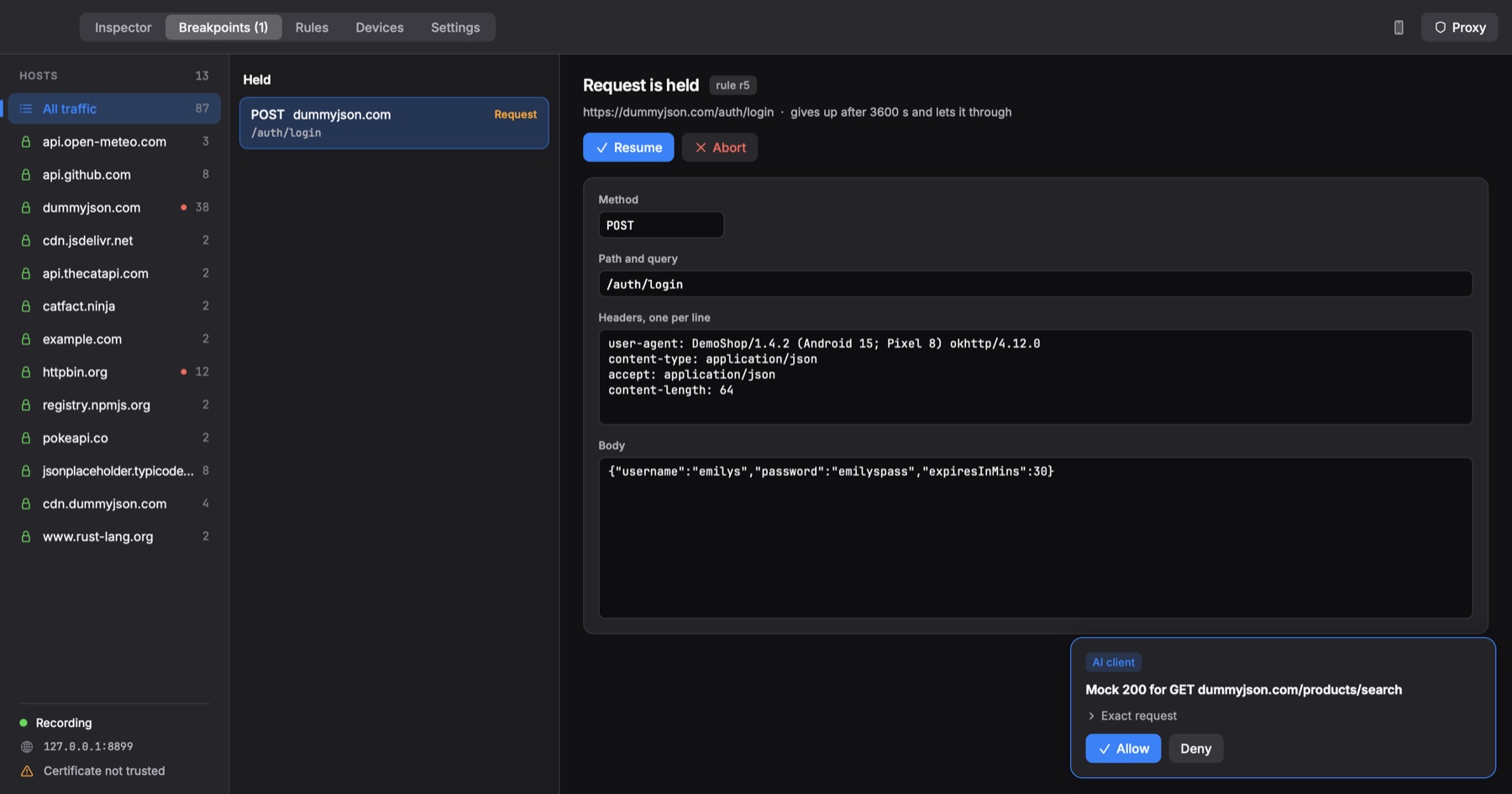Viewport: 1512px width, 794px height.
Task: Click inside the Body text area
Action: tap(1035, 538)
